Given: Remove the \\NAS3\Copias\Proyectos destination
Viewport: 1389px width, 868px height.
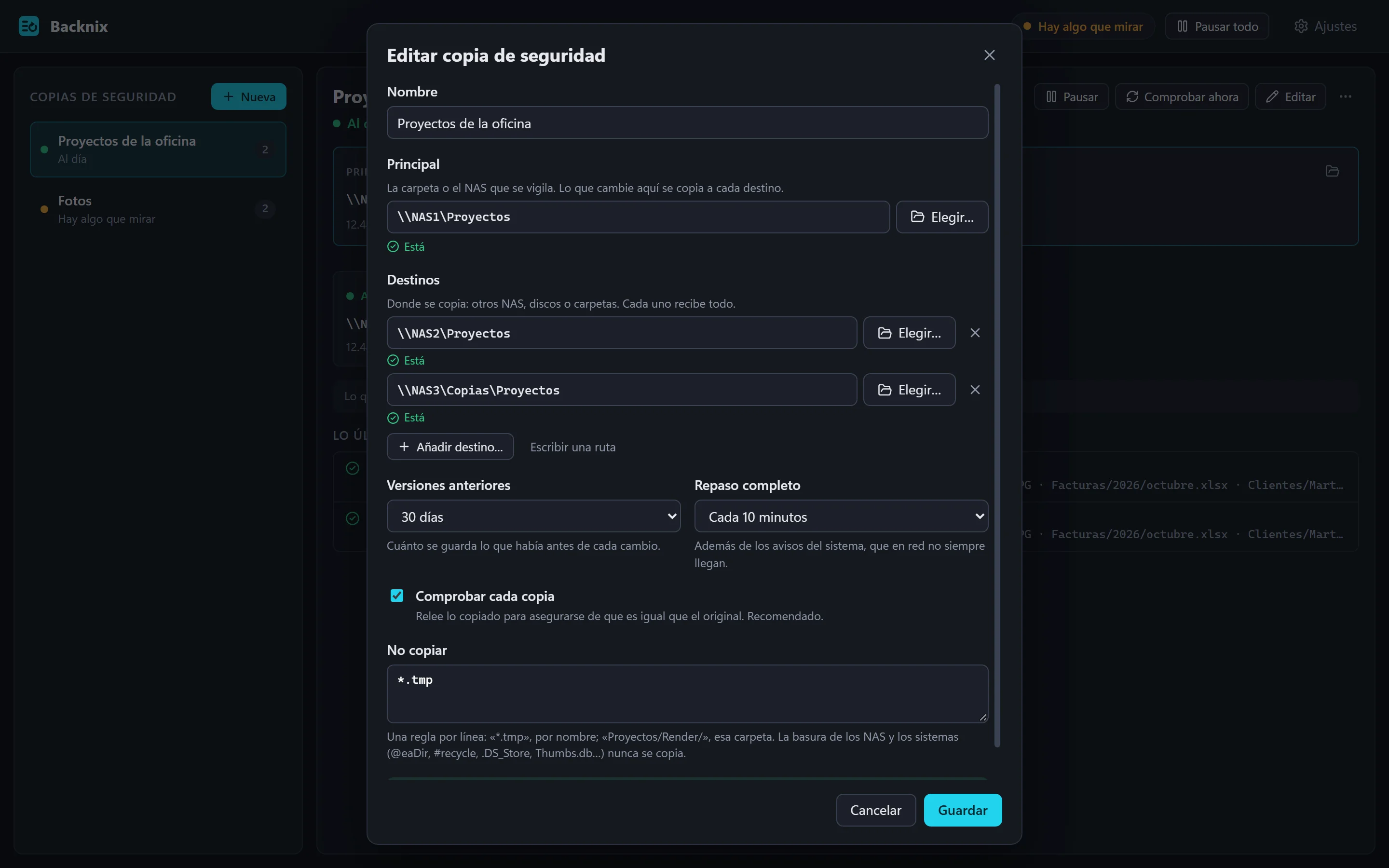Looking at the screenshot, I should coord(975,390).
